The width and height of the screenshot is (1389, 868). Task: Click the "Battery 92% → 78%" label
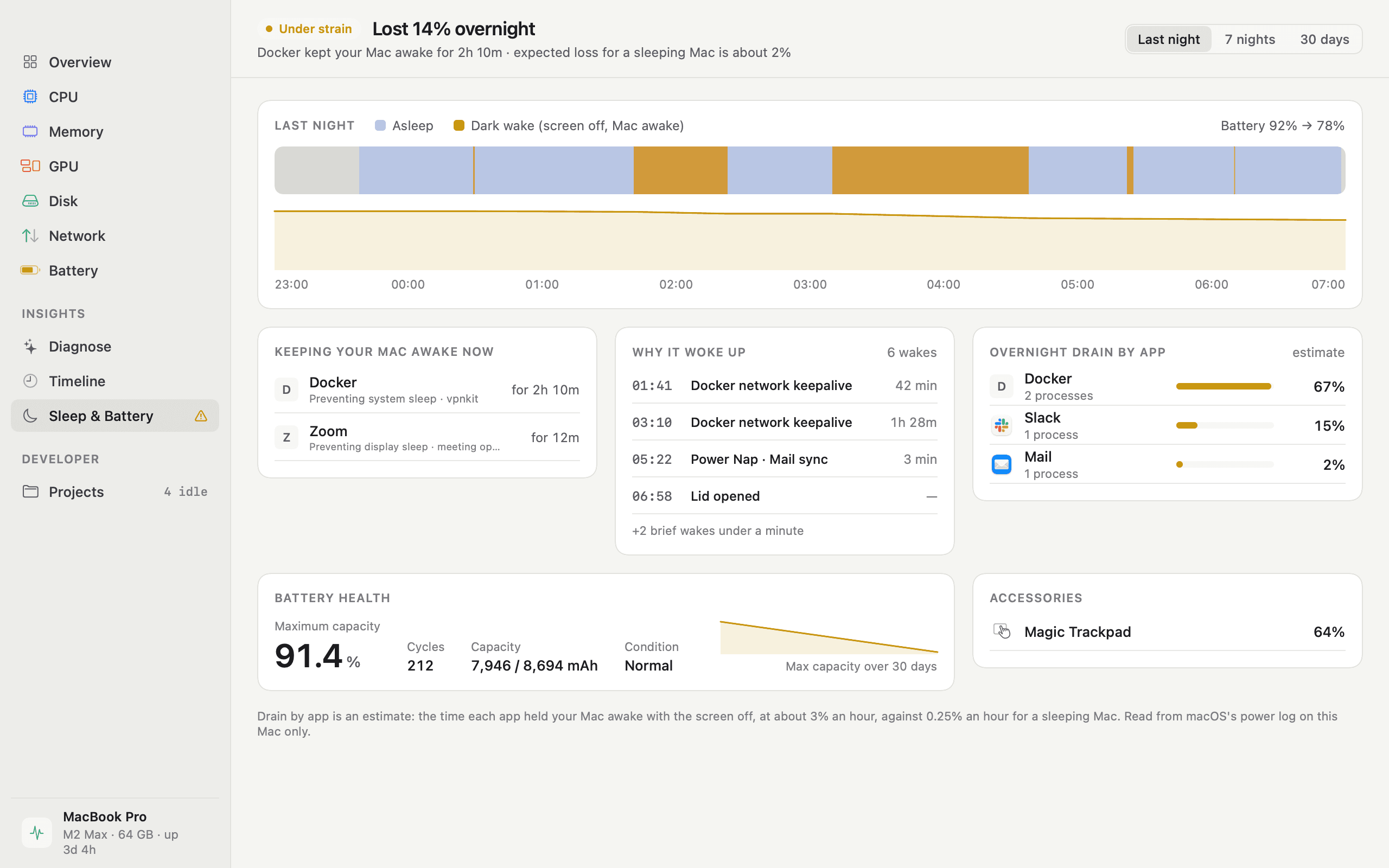click(1282, 125)
